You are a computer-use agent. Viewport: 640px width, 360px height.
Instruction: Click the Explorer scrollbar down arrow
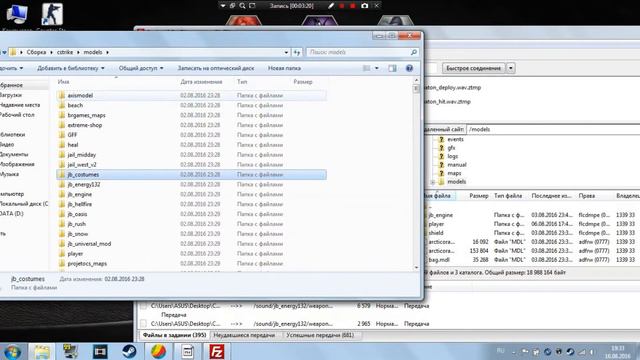point(416,268)
